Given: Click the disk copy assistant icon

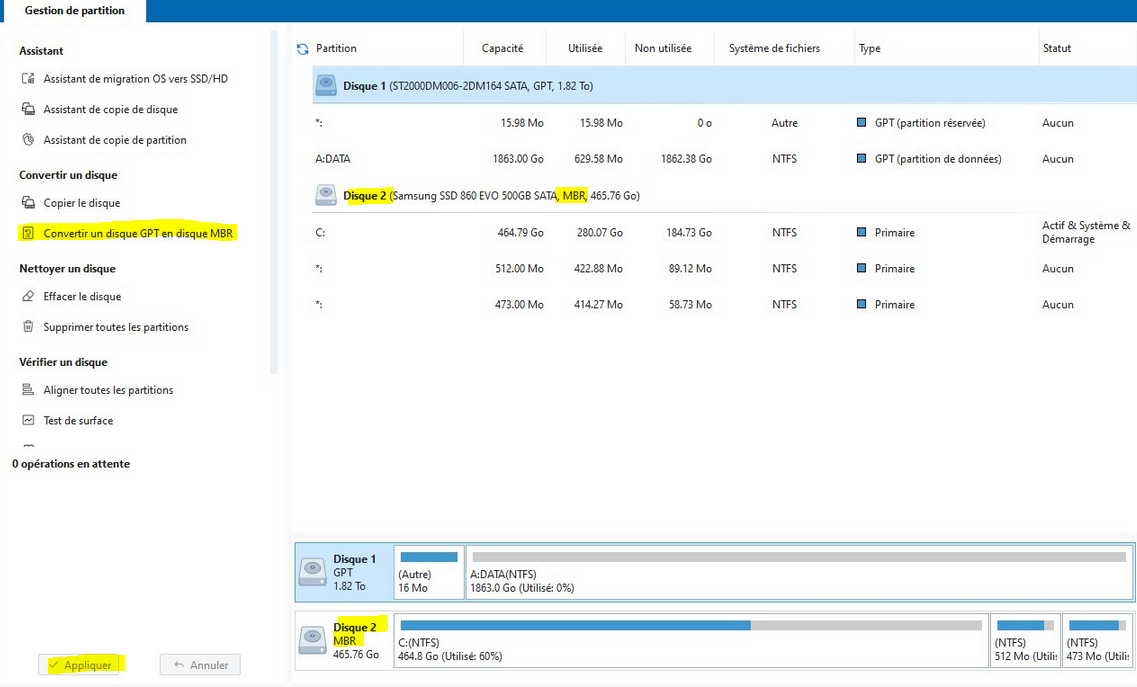Looking at the screenshot, I should coord(28,109).
